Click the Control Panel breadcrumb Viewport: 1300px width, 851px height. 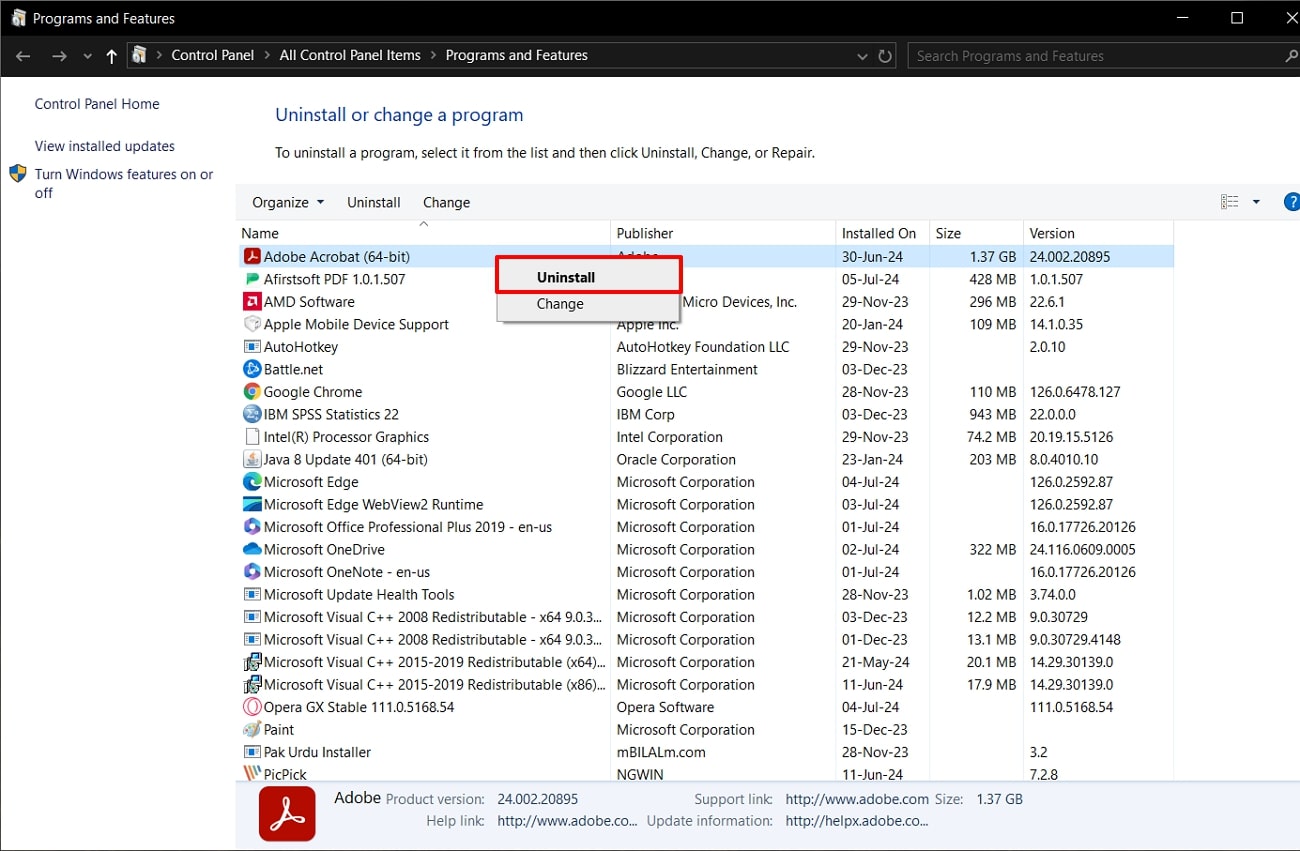213,56
